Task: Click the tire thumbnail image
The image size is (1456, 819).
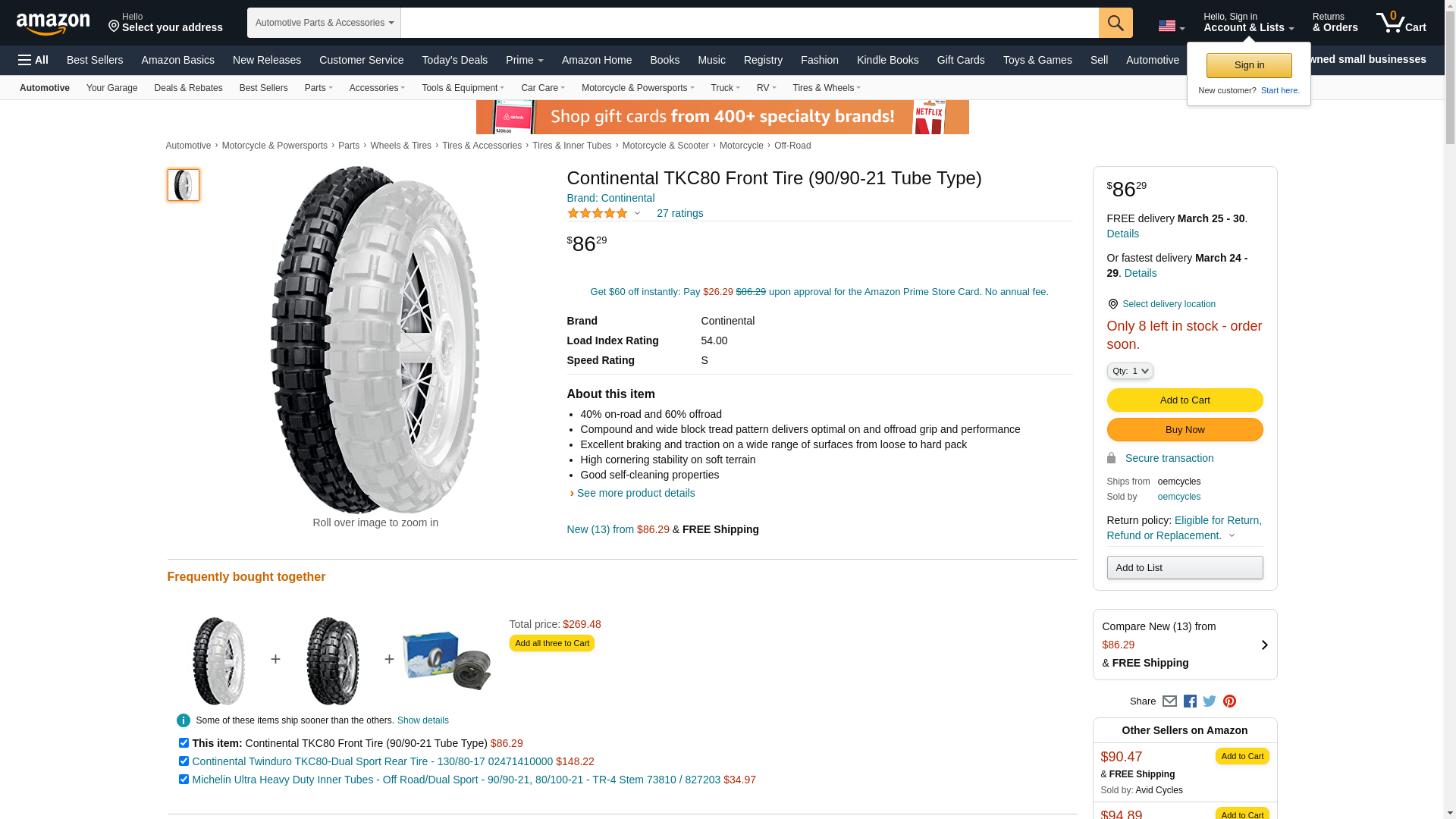Action: click(x=184, y=185)
